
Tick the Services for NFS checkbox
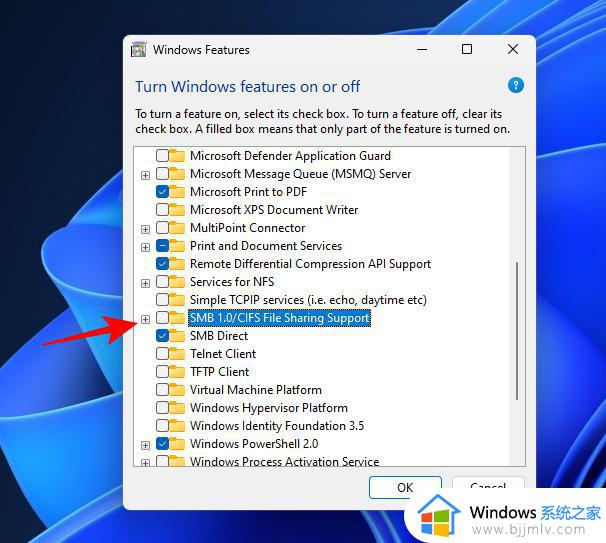(x=162, y=281)
